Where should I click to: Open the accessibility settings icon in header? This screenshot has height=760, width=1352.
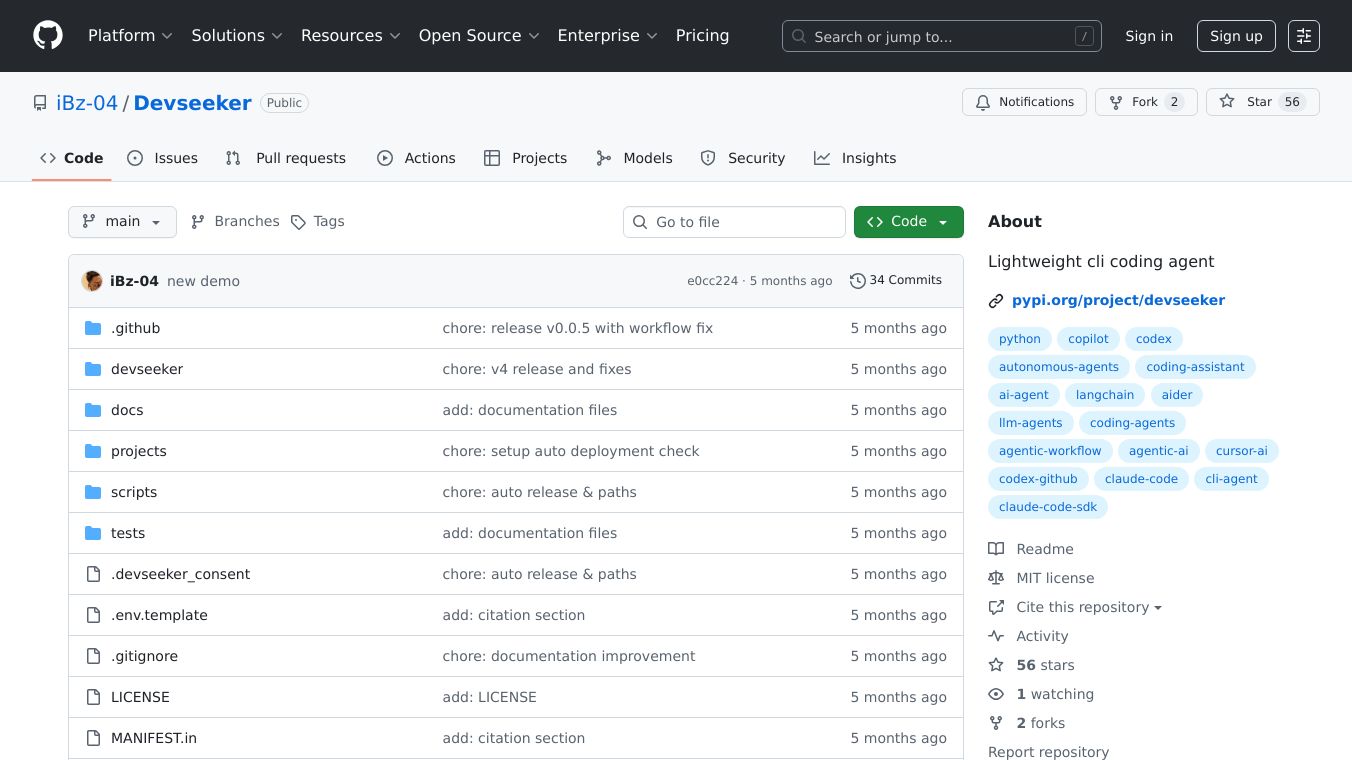1303,36
